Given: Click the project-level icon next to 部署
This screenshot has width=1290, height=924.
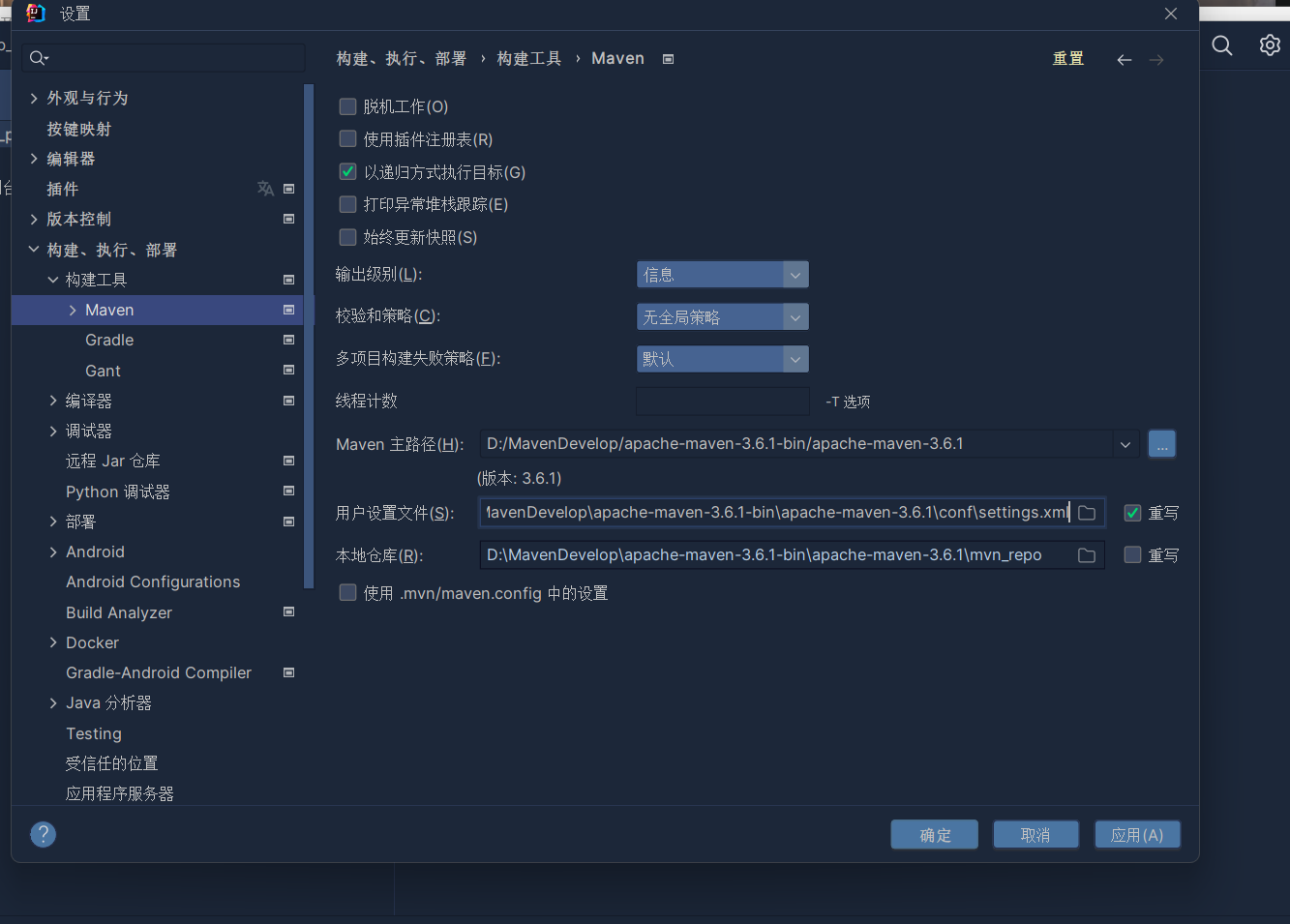Looking at the screenshot, I should (x=288, y=522).
